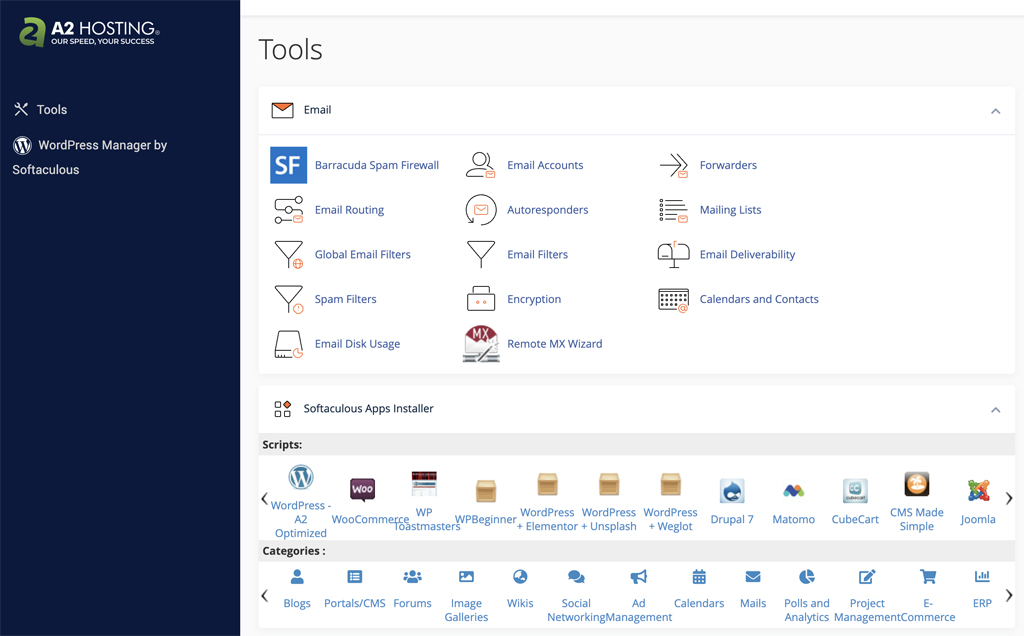Open the Wikis category icon
Viewport: 1024px width, 636px height.
click(x=520, y=577)
